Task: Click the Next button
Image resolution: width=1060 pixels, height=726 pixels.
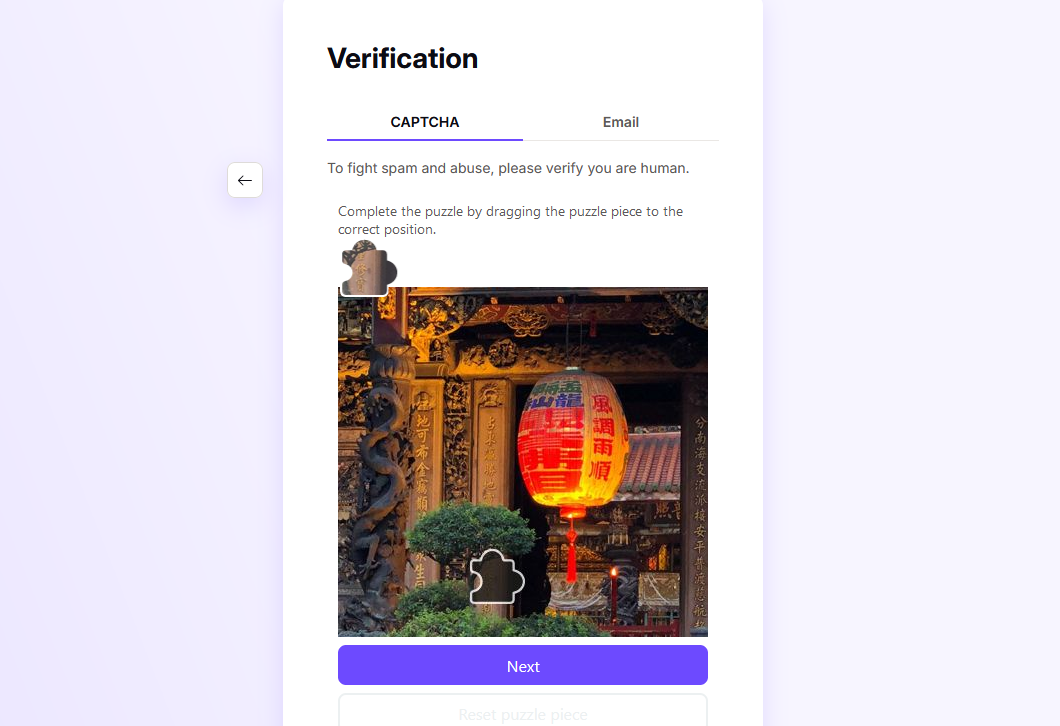Action: pos(523,665)
